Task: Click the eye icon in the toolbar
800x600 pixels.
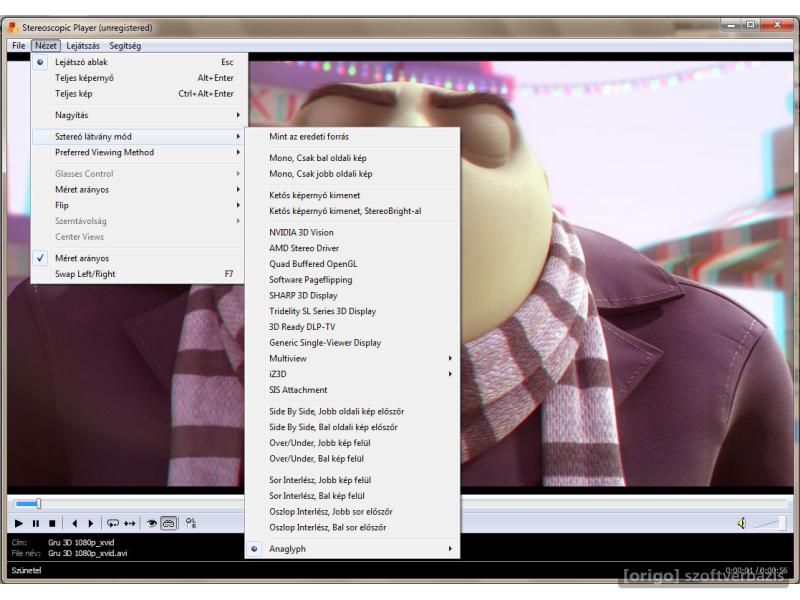Action: tap(152, 523)
